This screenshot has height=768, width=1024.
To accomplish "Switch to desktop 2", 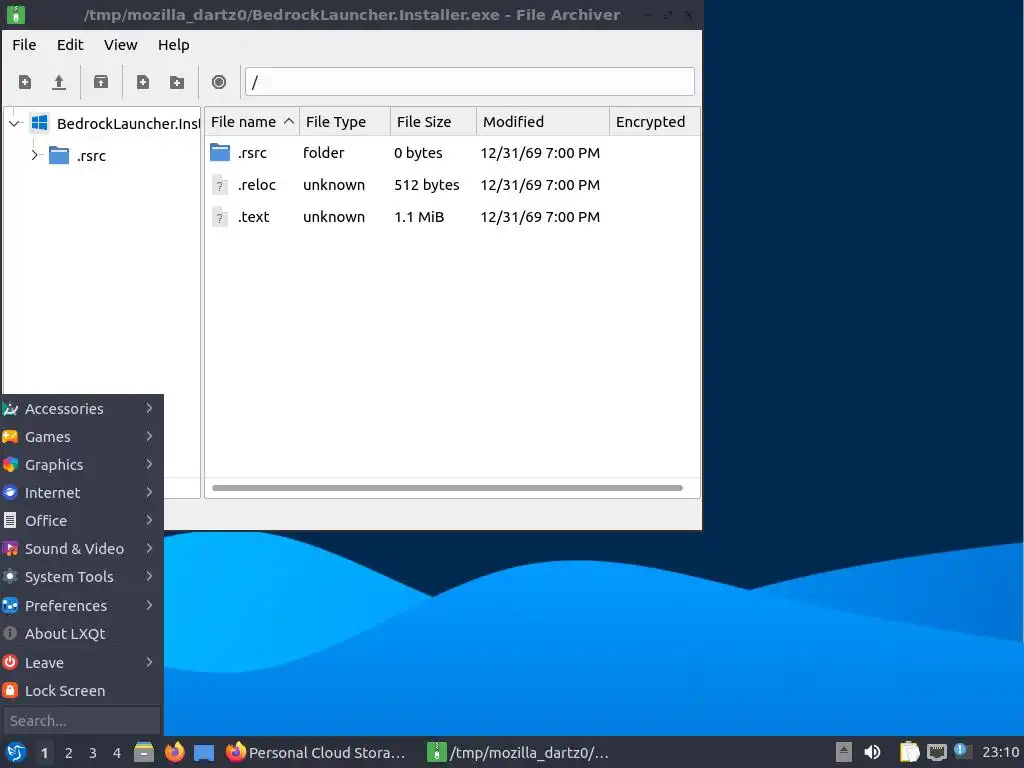I will (x=69, y=753).
